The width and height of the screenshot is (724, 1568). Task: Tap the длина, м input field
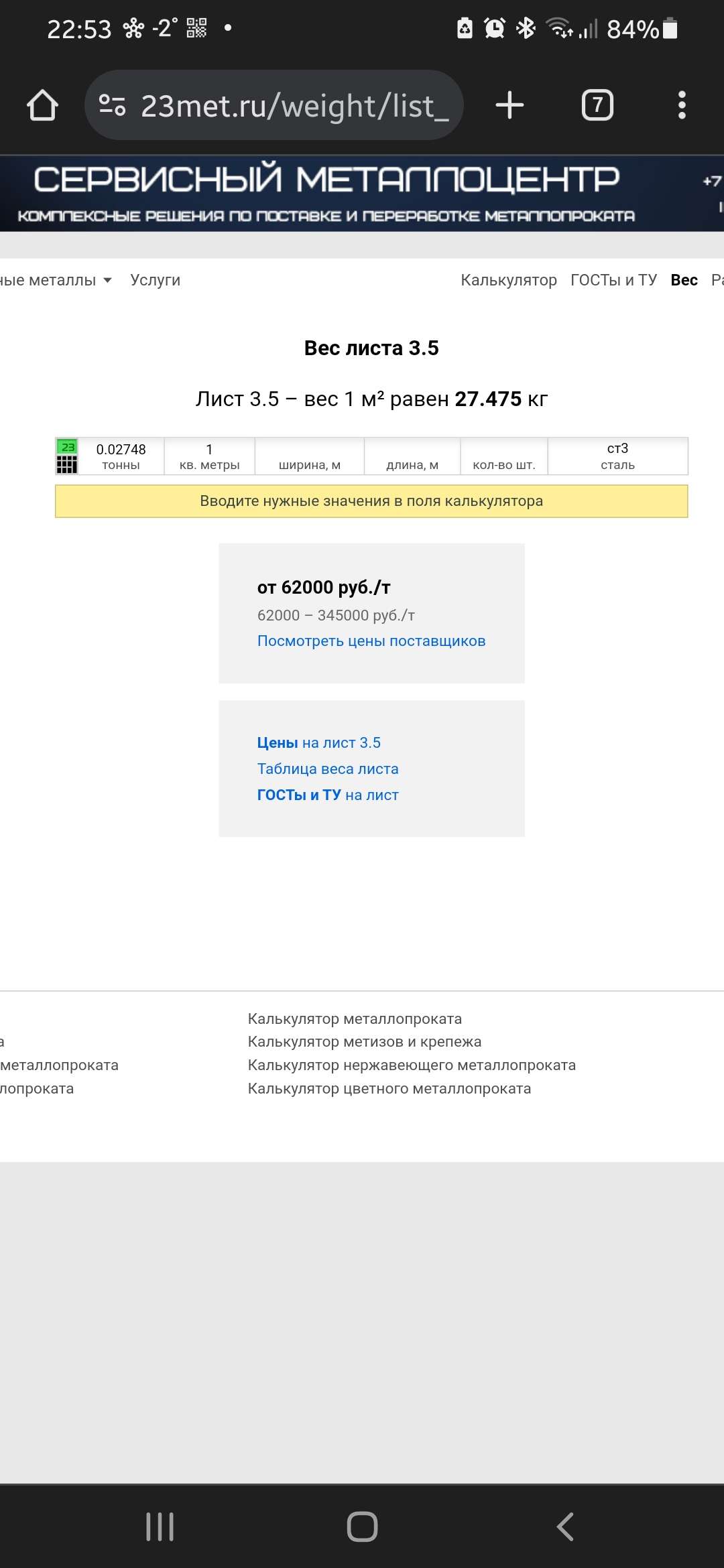[x=412, y=456]
